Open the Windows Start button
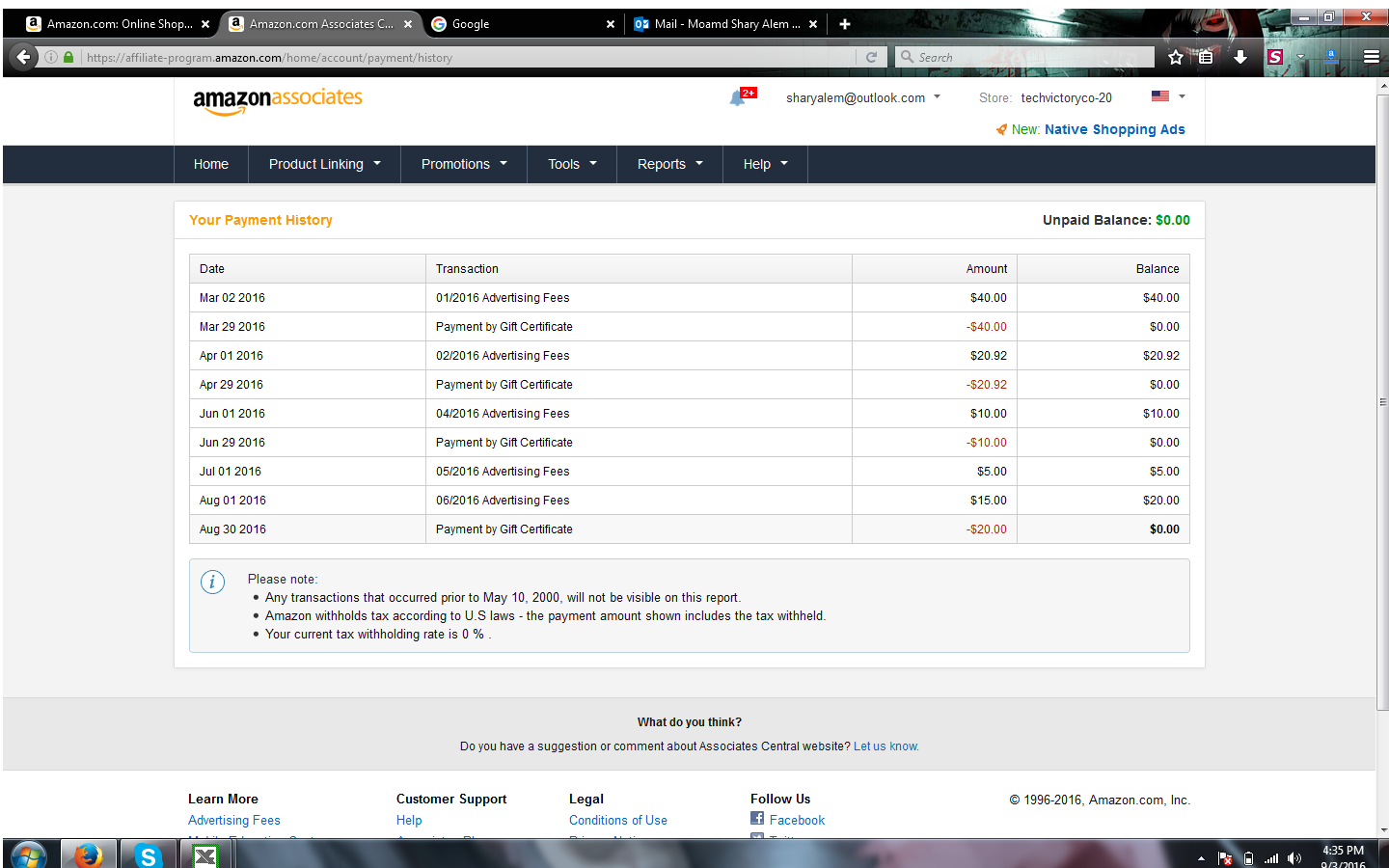Screen dimensions: 1389x868 coord(28,854)
